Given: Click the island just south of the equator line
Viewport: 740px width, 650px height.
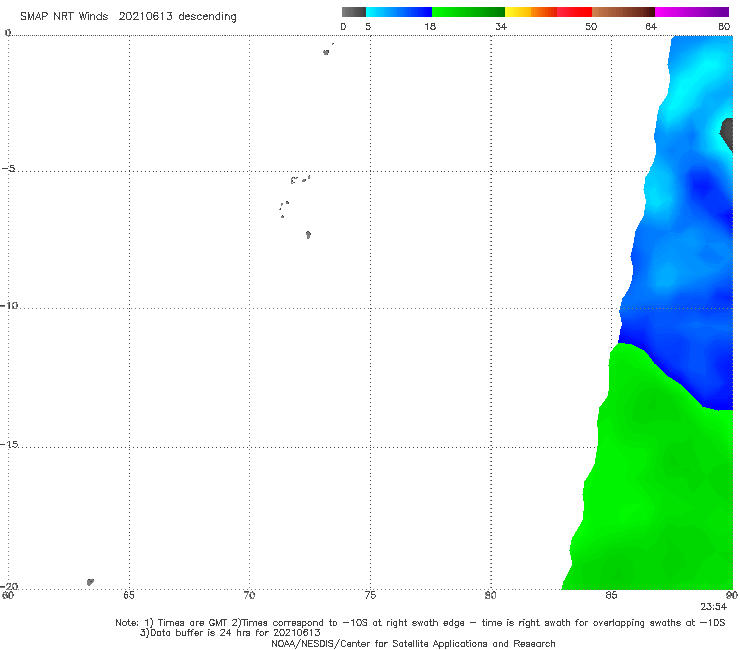Looking at the screenshot, I should coord(326,52).
